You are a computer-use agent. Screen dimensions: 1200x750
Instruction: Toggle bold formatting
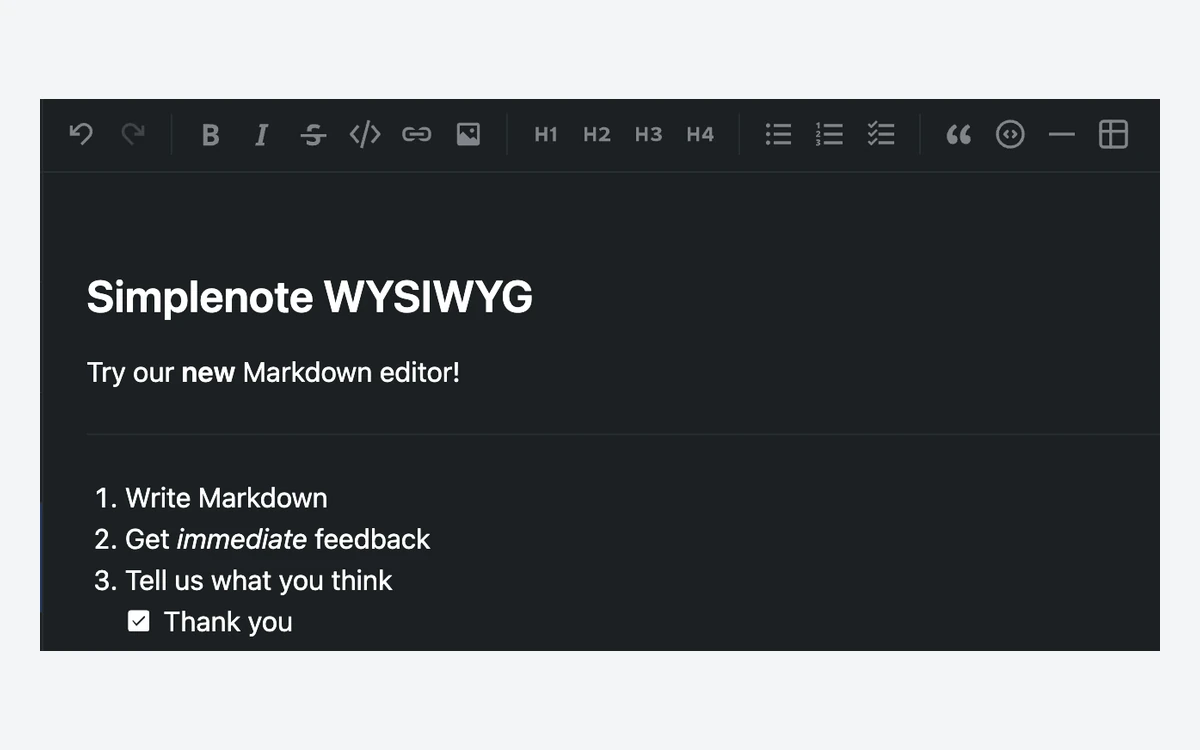(210, 135)
